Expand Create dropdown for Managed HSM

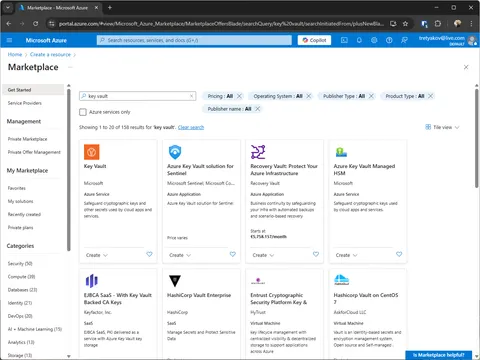(x=347, y=255)
